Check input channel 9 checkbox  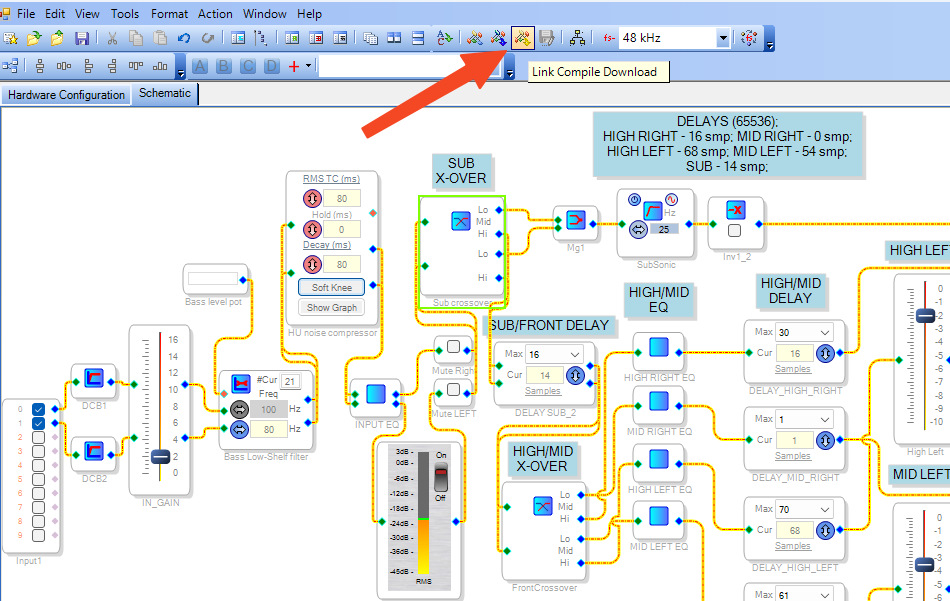[x=38, y=536]
